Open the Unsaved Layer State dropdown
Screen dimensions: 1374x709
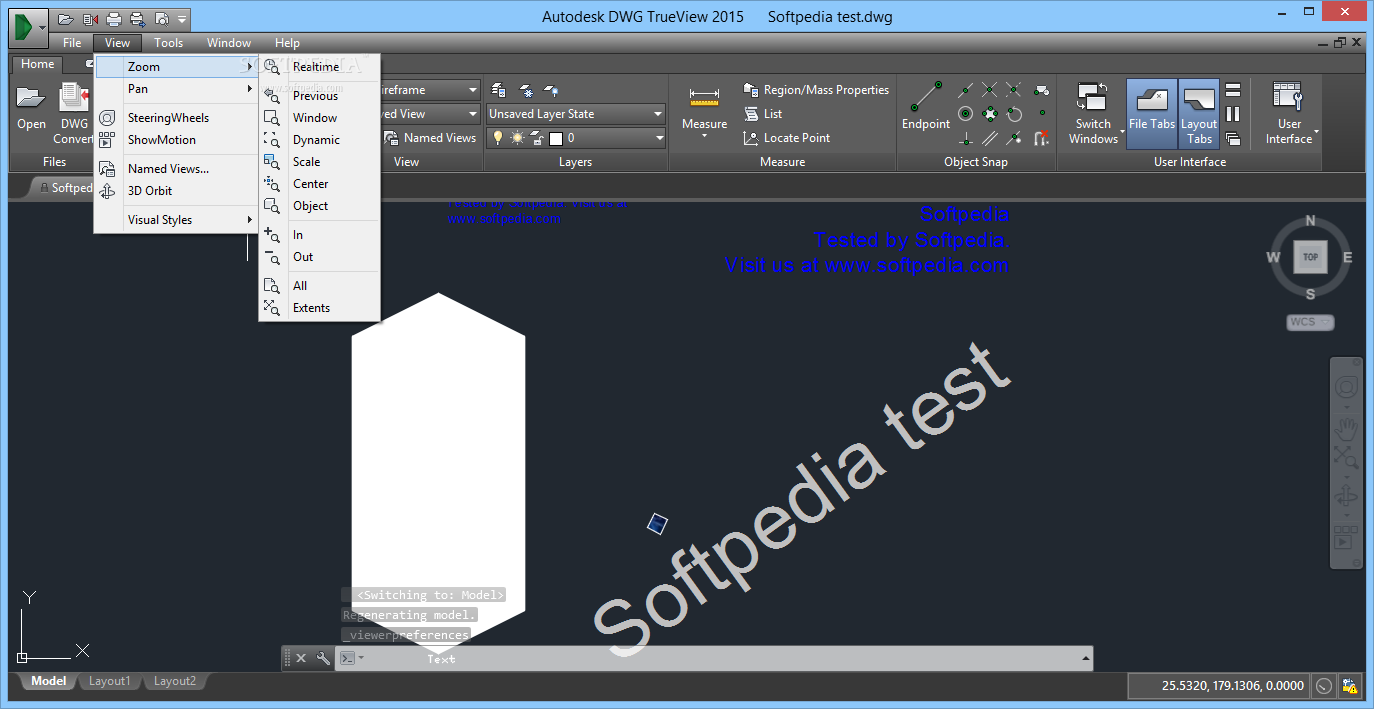coord(575,114)
